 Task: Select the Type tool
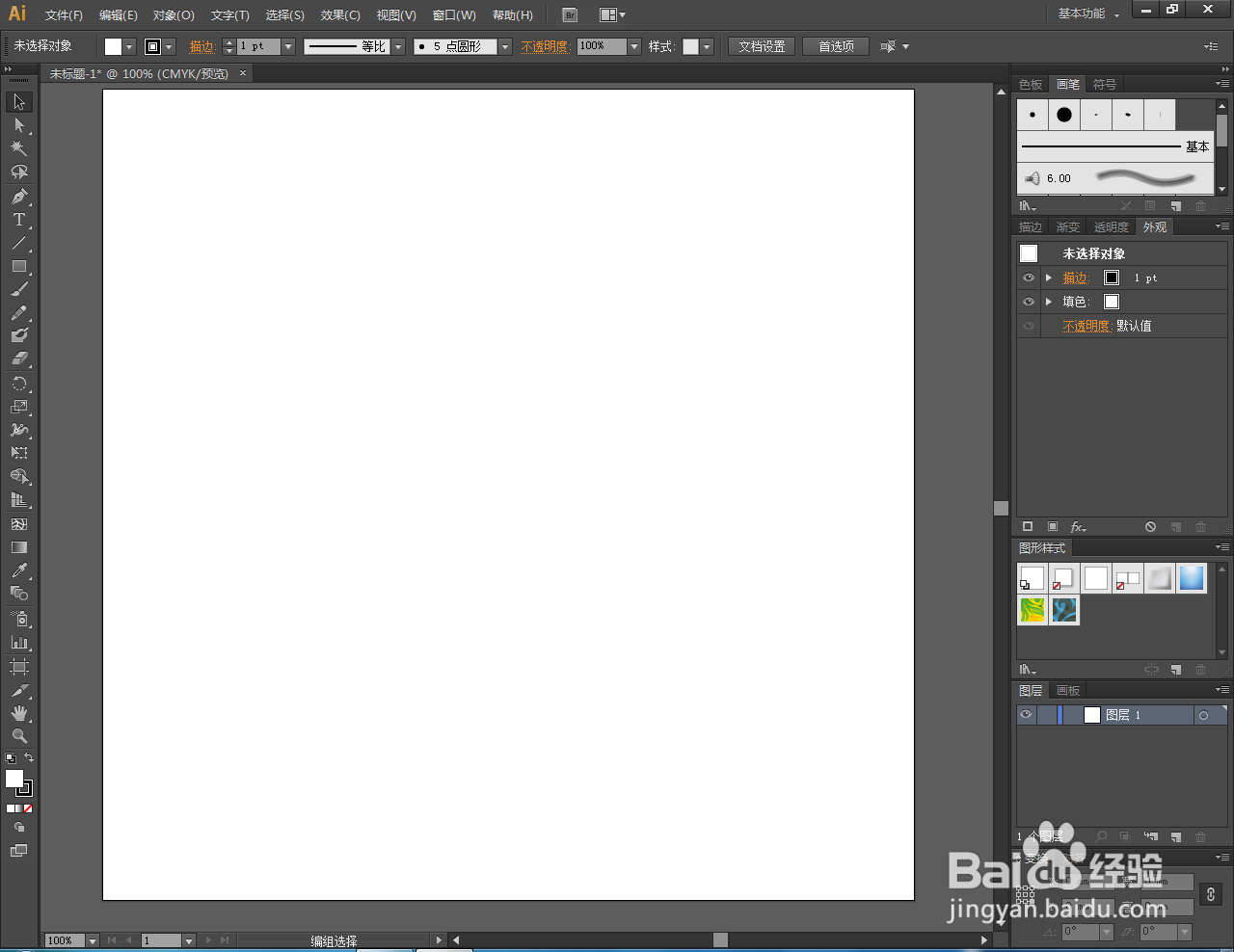coord(19,220)
